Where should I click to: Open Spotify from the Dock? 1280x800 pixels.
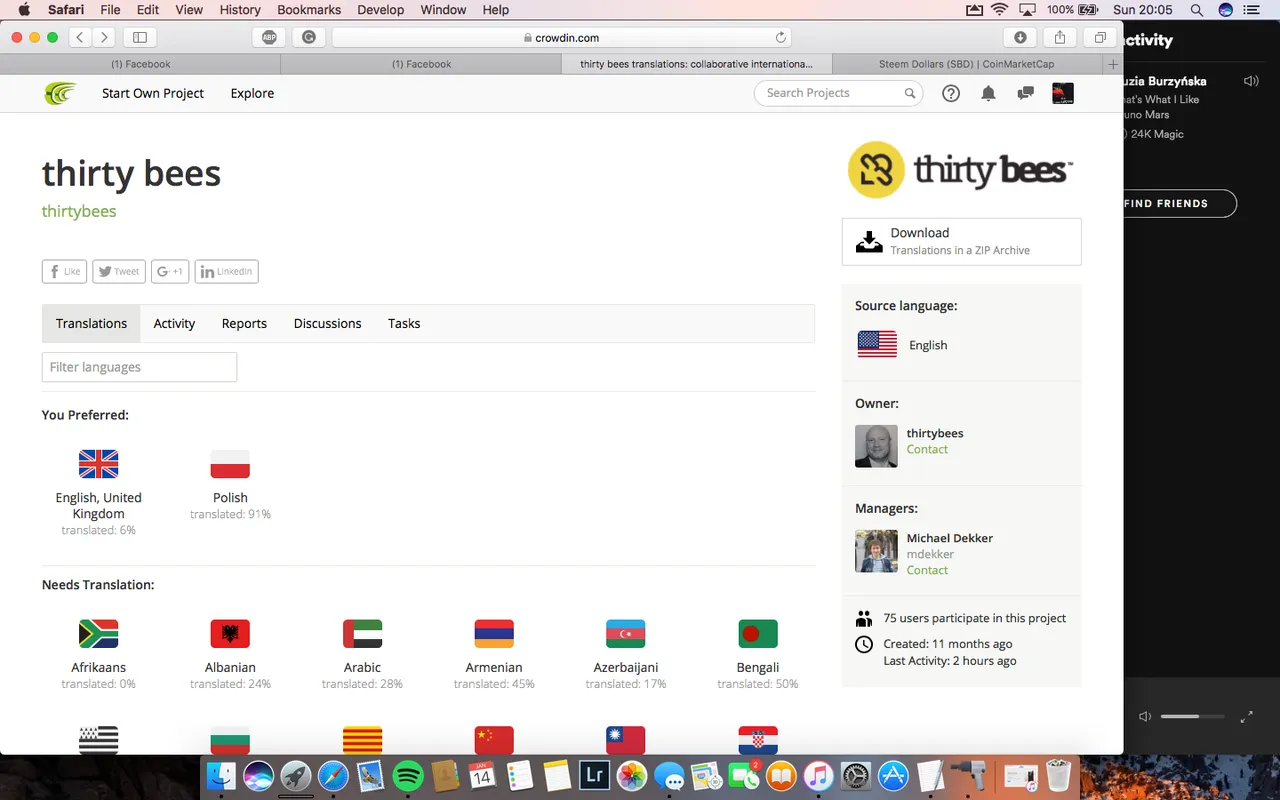(x=407, y=775)
